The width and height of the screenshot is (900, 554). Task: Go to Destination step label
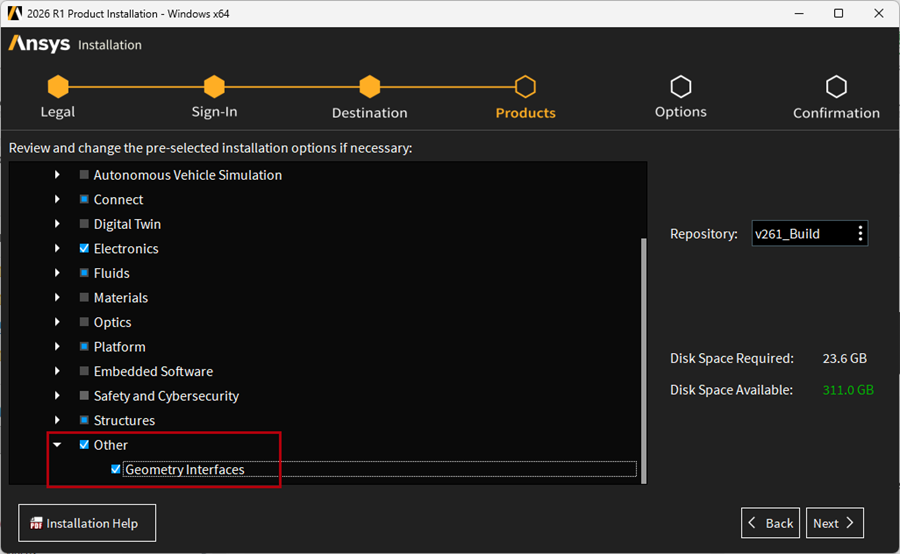coord(370,113)
